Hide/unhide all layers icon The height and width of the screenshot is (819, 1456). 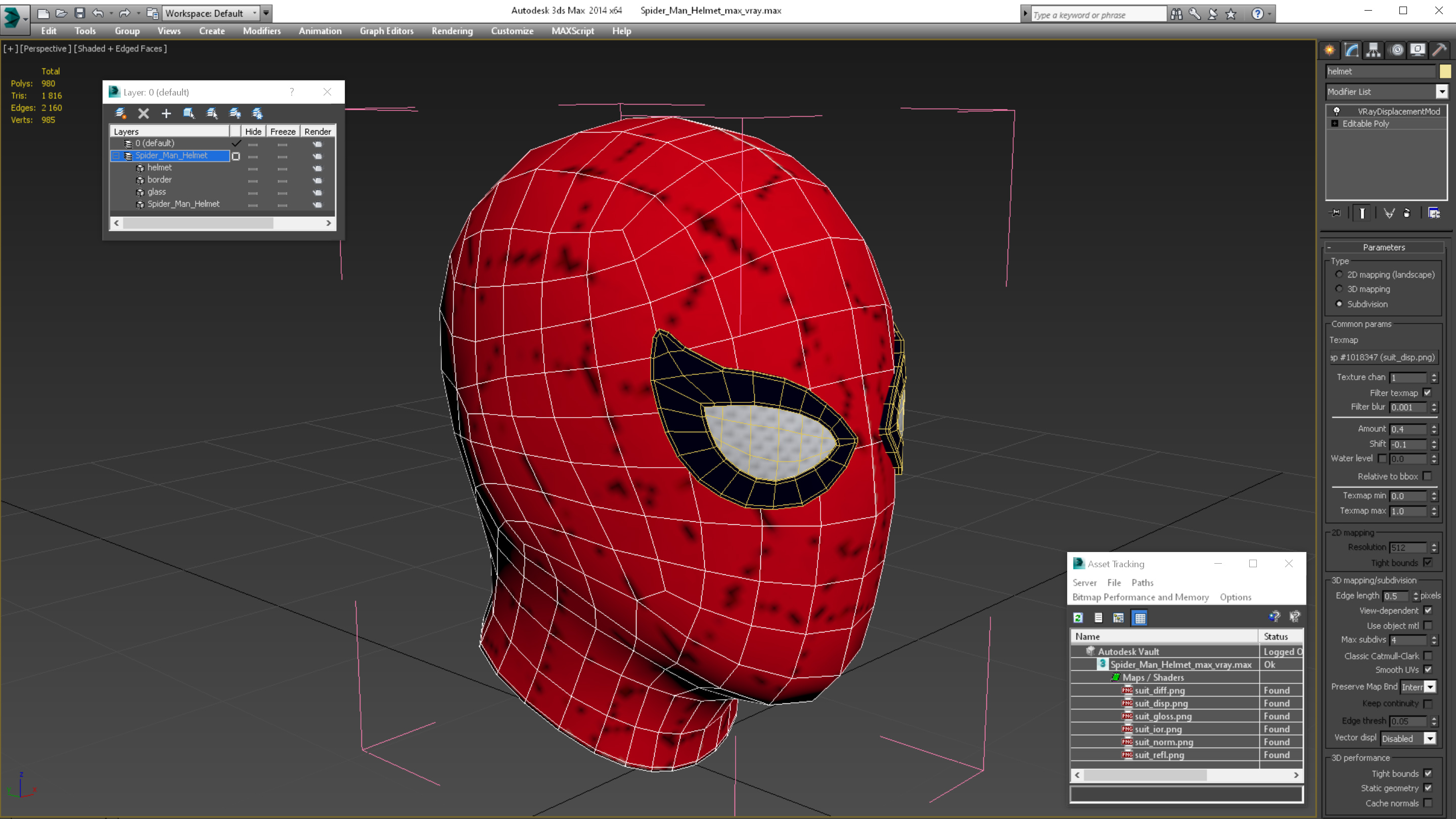pyautogui.click(x=235, y=114)
